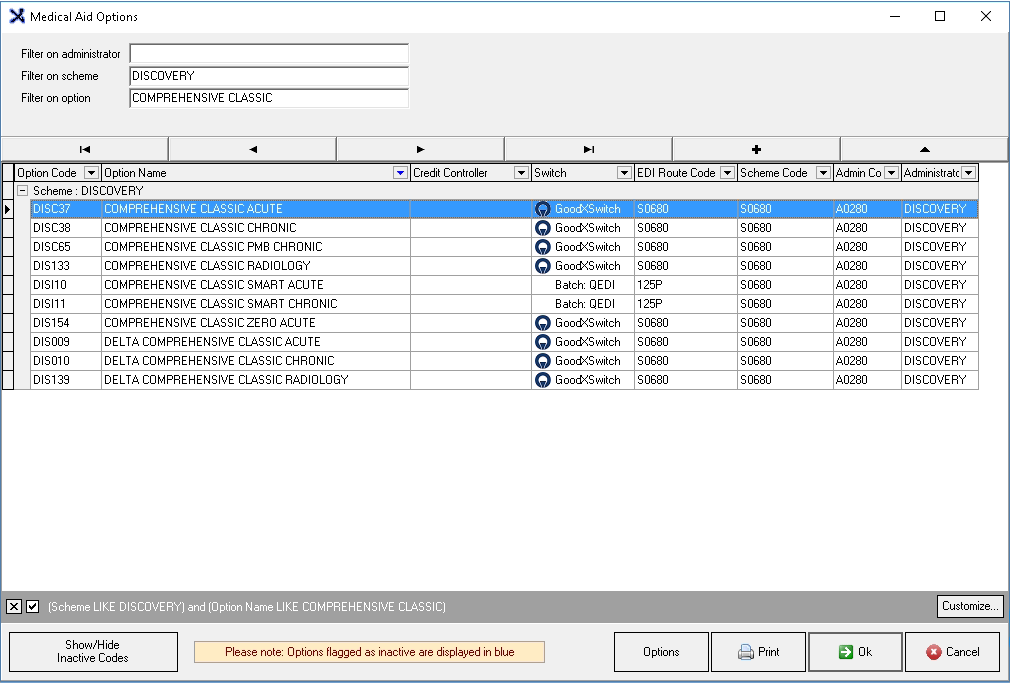Go to first record navigation arrow
The width and height of the screenshot is (1010, 683).
[85, 149]
